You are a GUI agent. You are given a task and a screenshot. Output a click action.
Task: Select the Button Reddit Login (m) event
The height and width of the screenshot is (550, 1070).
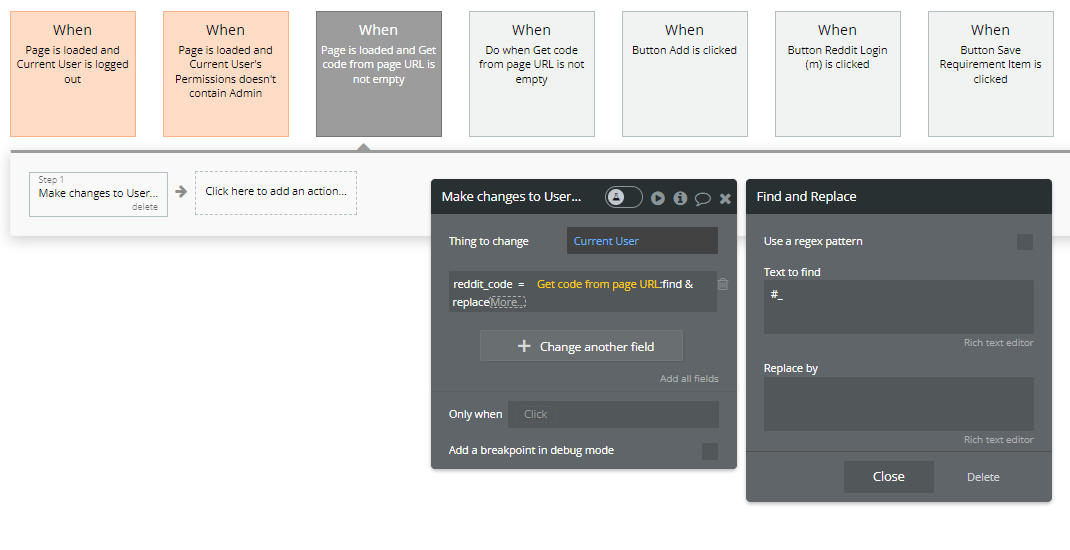coord(837,74)
